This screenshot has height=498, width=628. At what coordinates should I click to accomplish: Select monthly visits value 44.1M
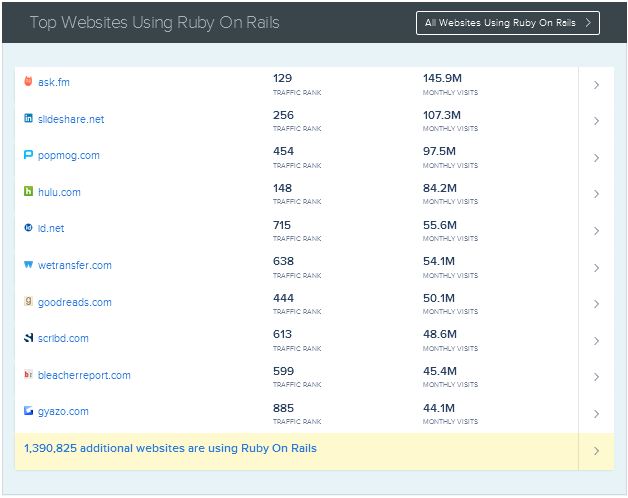[x=439, y=408]
